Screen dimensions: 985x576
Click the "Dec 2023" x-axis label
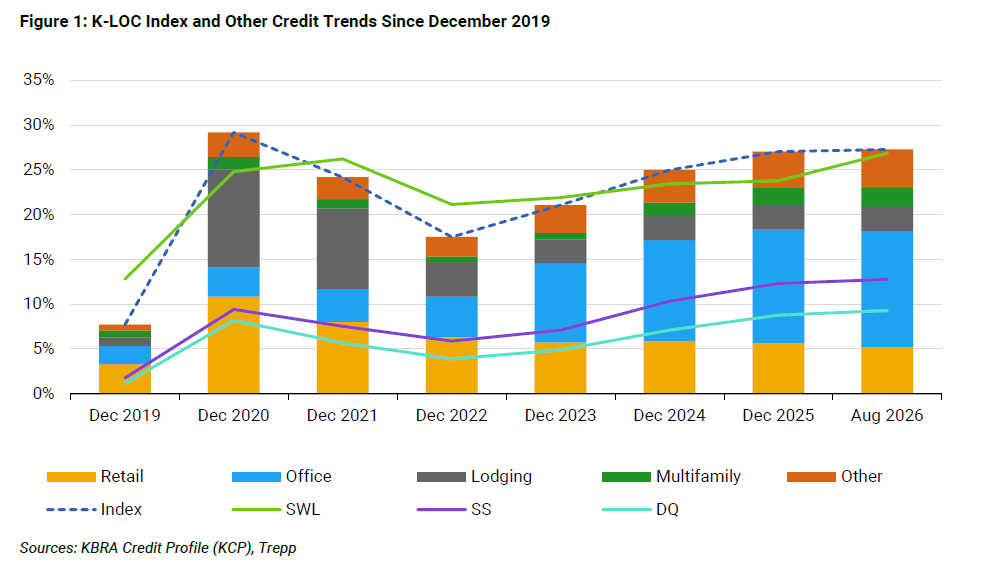(560, 416)
